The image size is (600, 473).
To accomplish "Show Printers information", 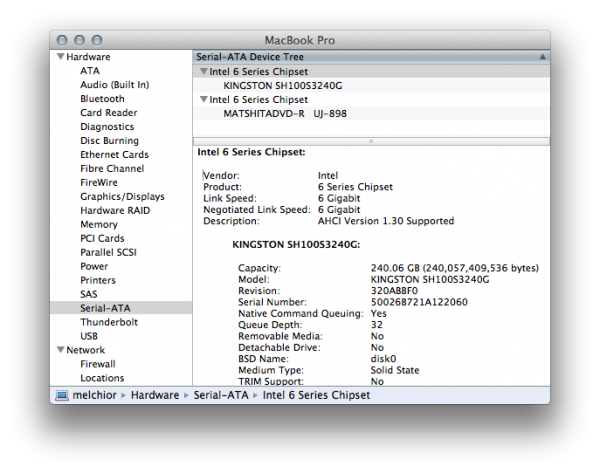I will [x=98, y=281].
